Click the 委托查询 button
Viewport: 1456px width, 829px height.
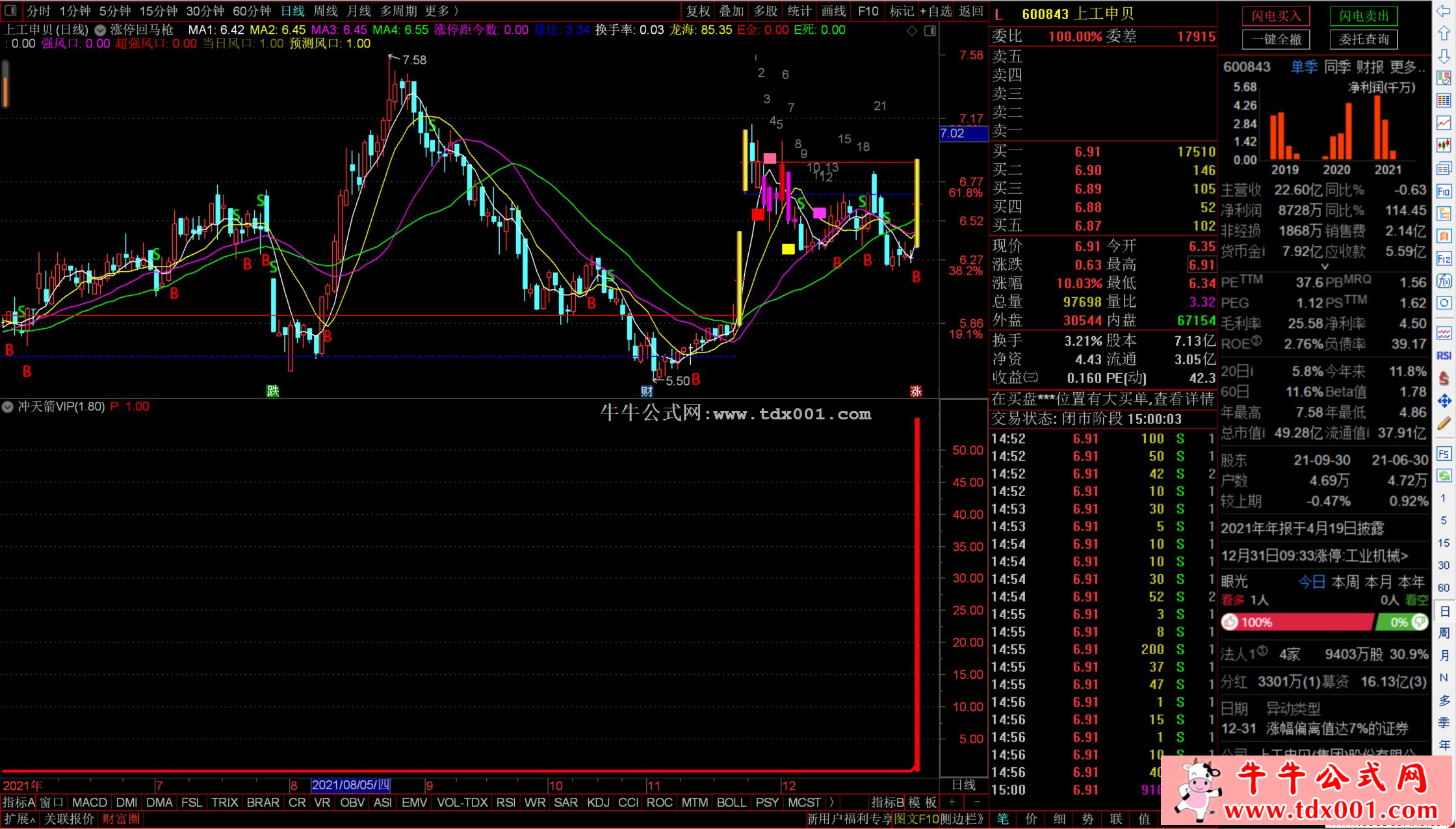1364,40
